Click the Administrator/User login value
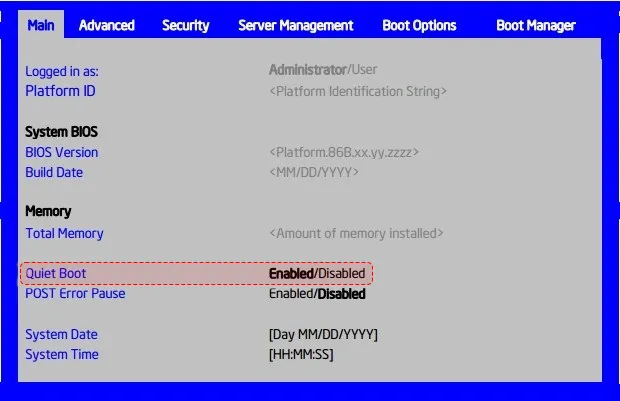Screen dimensions: 620x401 coord(323,70)
